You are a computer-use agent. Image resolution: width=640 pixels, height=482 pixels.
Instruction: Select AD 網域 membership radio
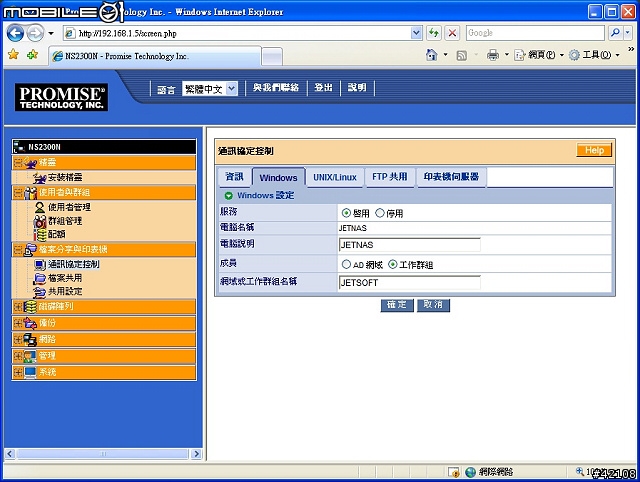(x=346, y=264)
